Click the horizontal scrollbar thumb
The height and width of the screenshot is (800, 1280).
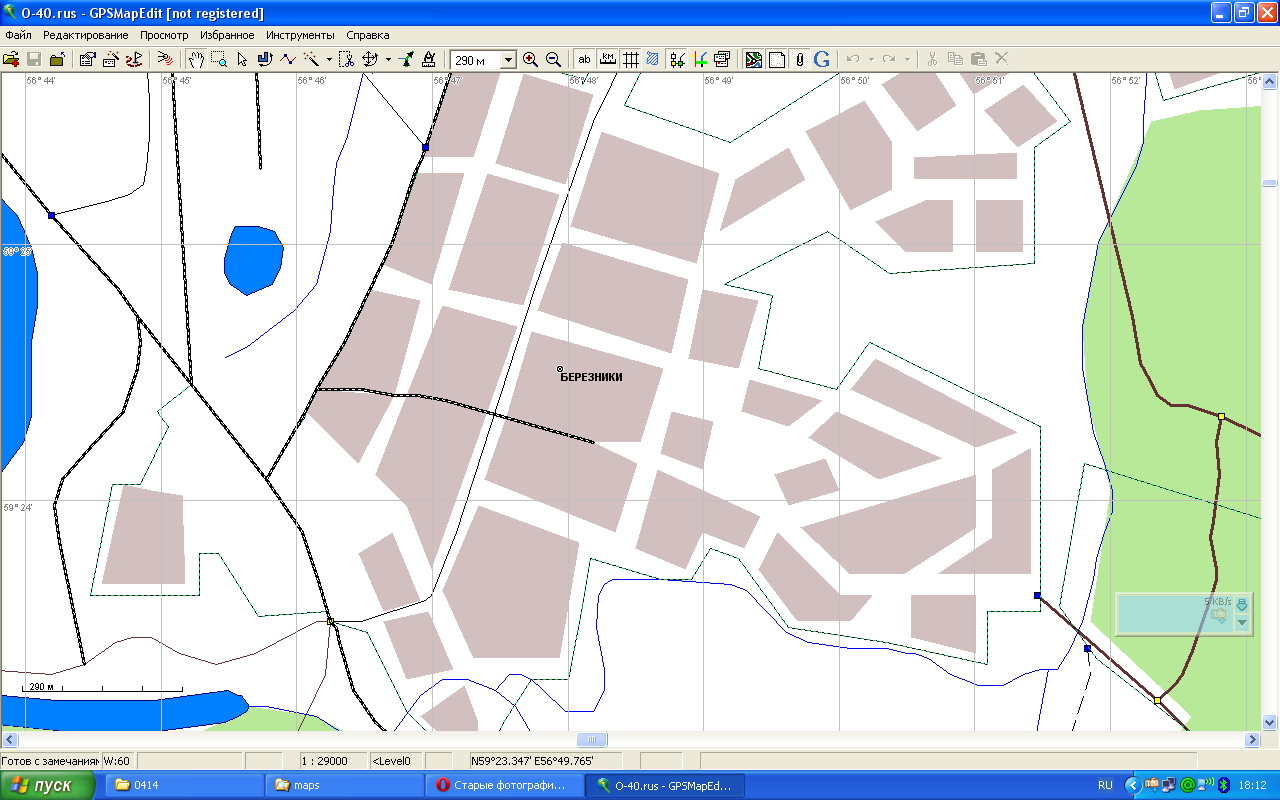(x=591, y=739)
